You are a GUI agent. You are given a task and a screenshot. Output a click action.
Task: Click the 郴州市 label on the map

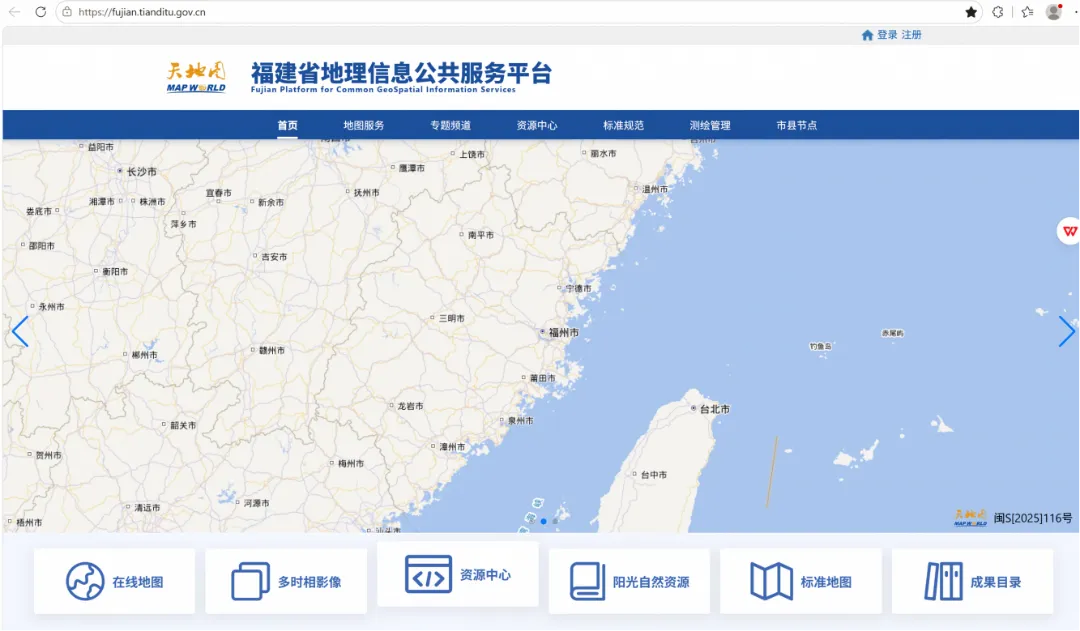145,355
